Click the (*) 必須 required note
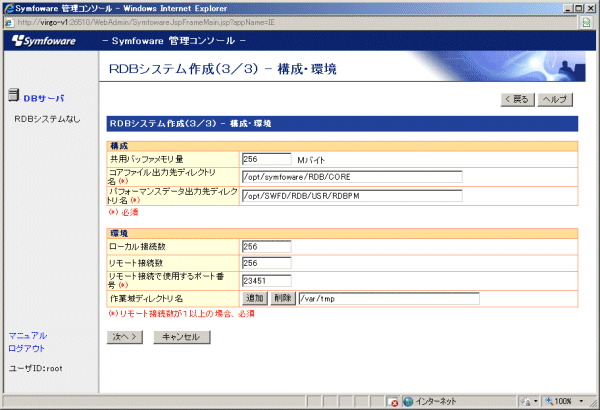Image resolution: width=600 pixels, height=410 pixels. point(123,212)
